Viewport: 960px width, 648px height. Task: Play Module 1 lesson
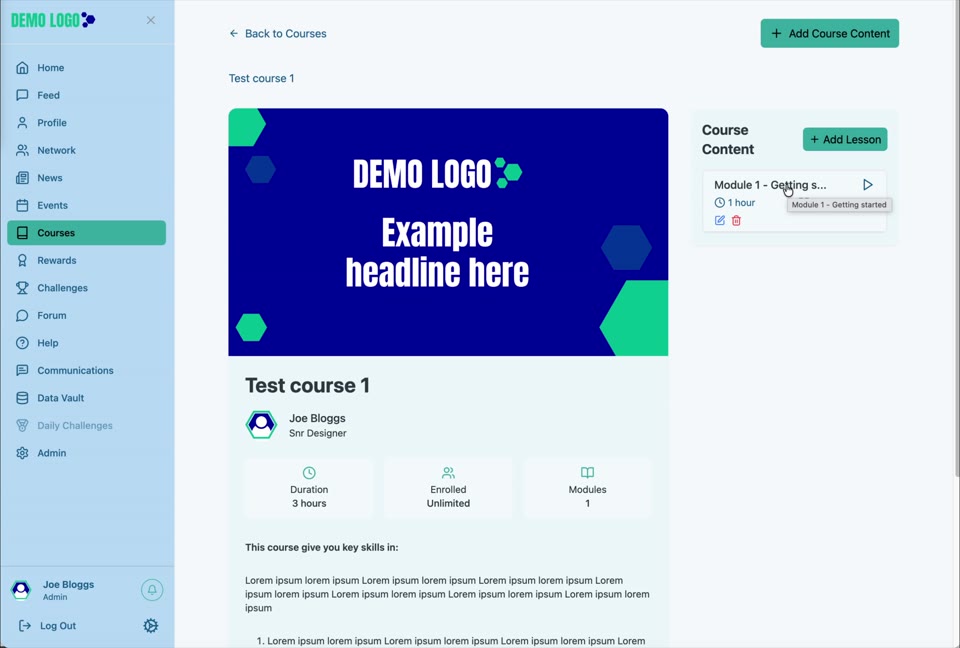pyautogui.click(x=868, y=184)
